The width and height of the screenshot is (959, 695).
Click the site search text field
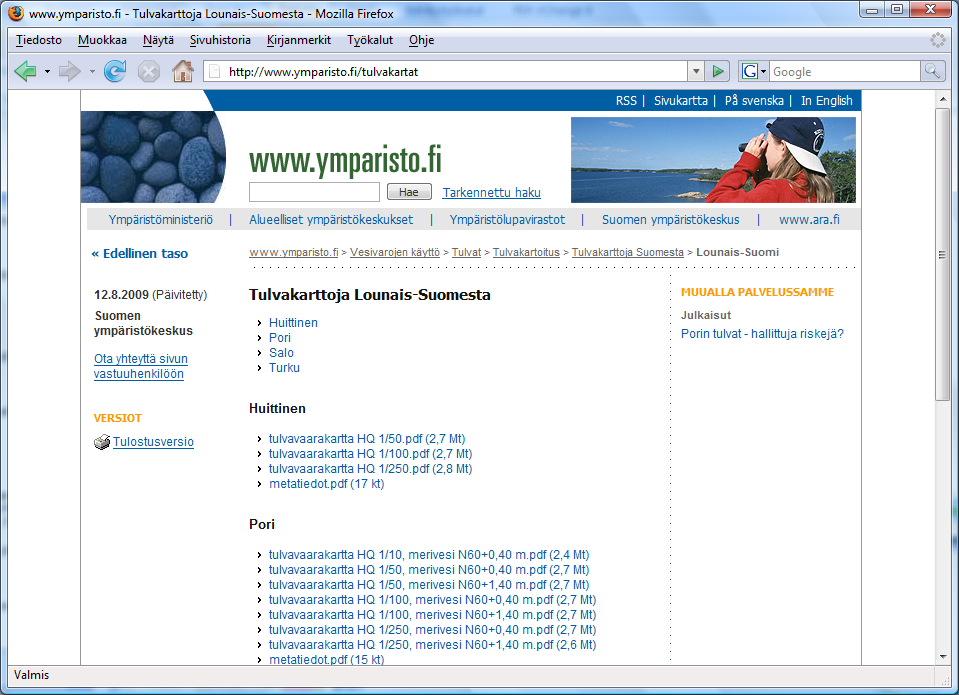pos(314,192)
